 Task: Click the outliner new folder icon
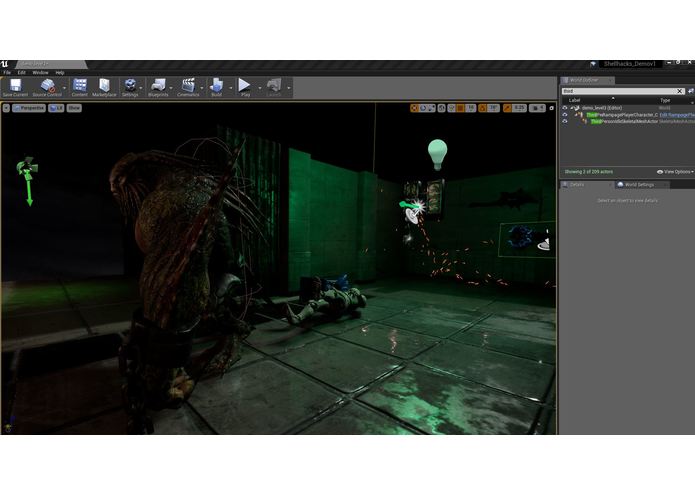click(x=690, y=91)
